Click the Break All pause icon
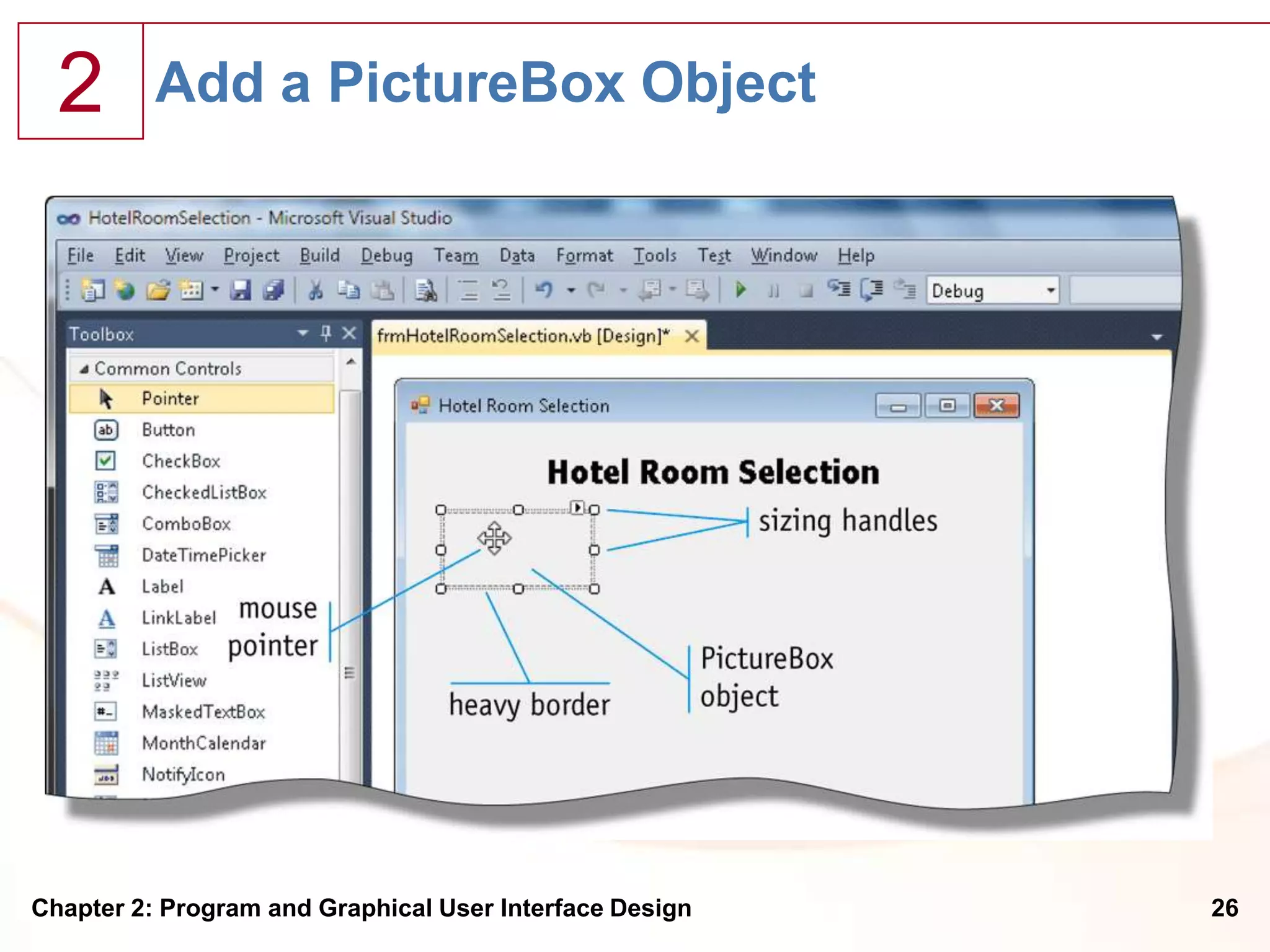The width and height of the screenshot is (1270, 952). tap(773, 291)
